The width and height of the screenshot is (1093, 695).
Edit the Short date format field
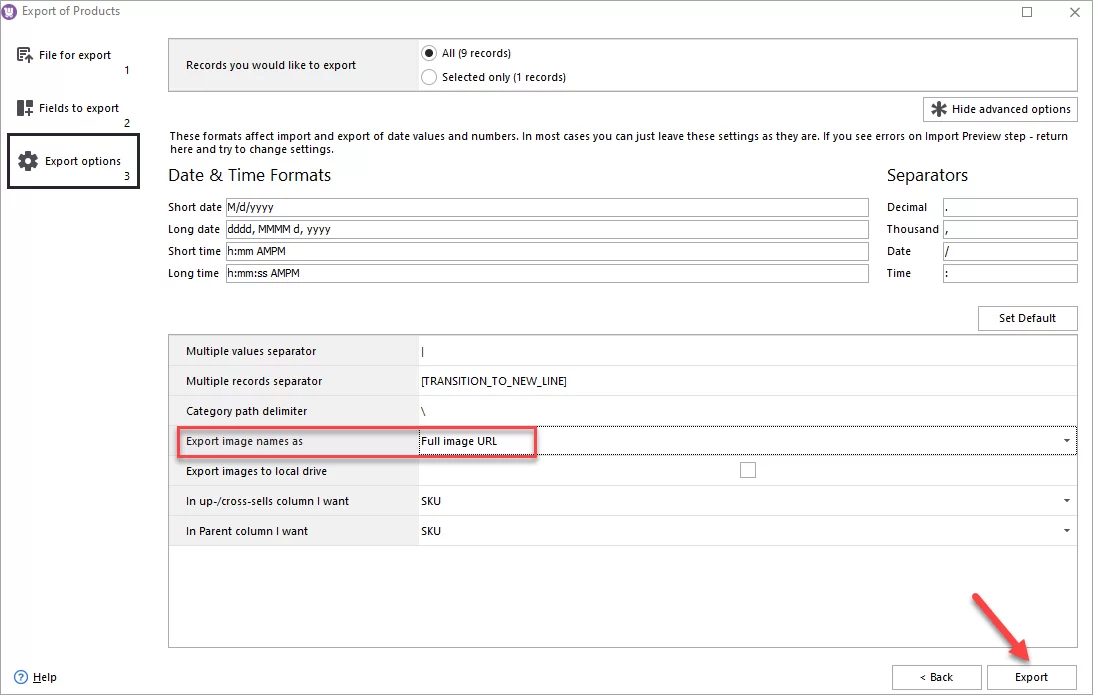click(546, 207)
